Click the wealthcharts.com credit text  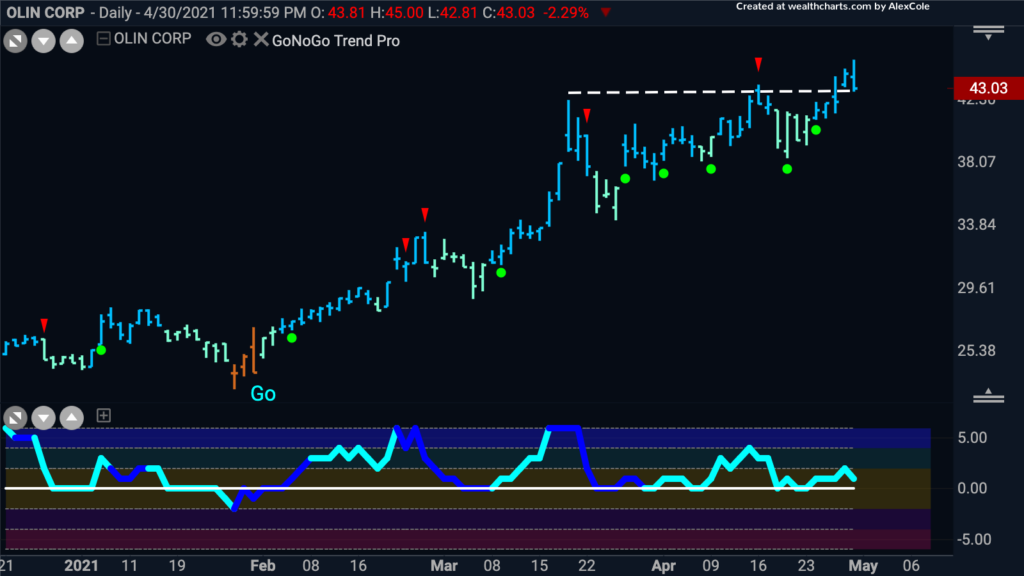point(833,7)
